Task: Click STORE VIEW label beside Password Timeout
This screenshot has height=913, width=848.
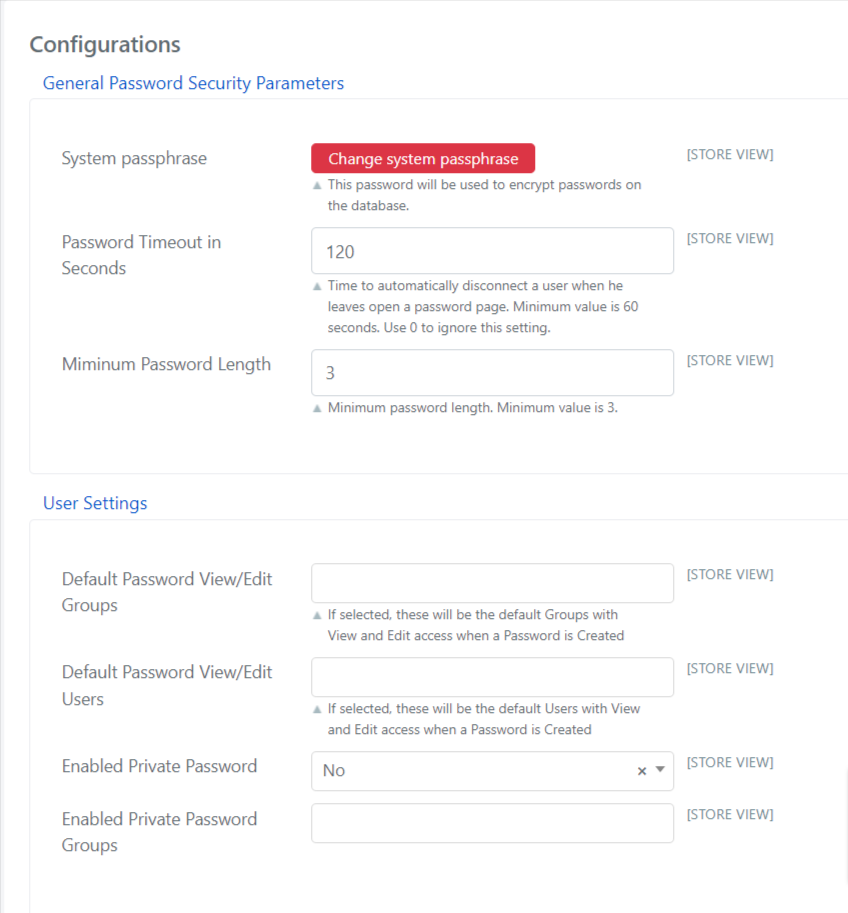Action: [730, 238]
